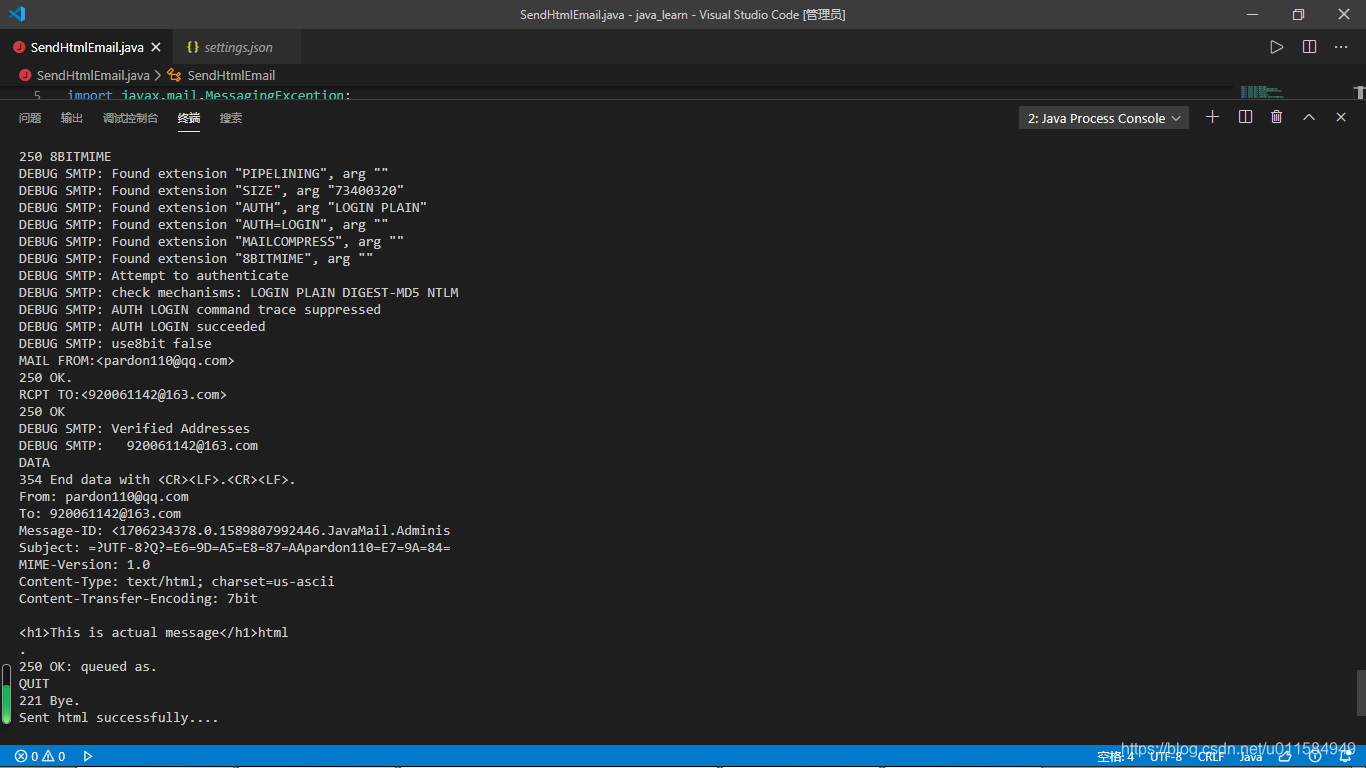Click the '250 8BITMIME' terminal line

65,156
